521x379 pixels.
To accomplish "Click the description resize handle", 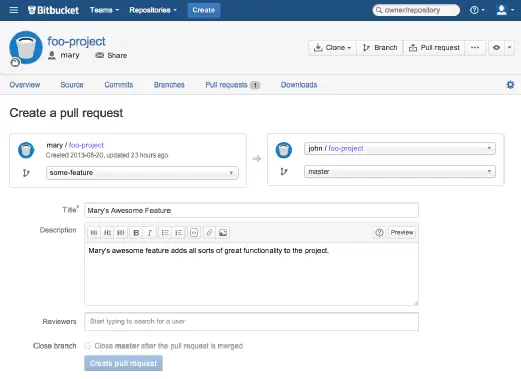I will (416, 303).
